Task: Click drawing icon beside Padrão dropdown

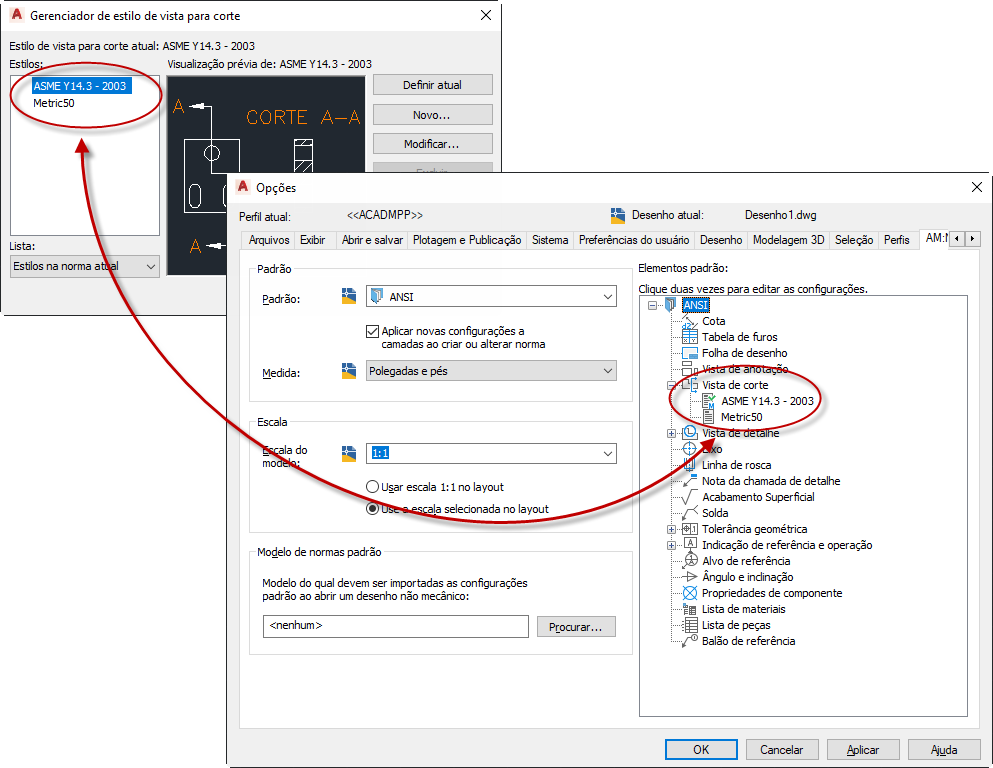Action: click(348, 296)
